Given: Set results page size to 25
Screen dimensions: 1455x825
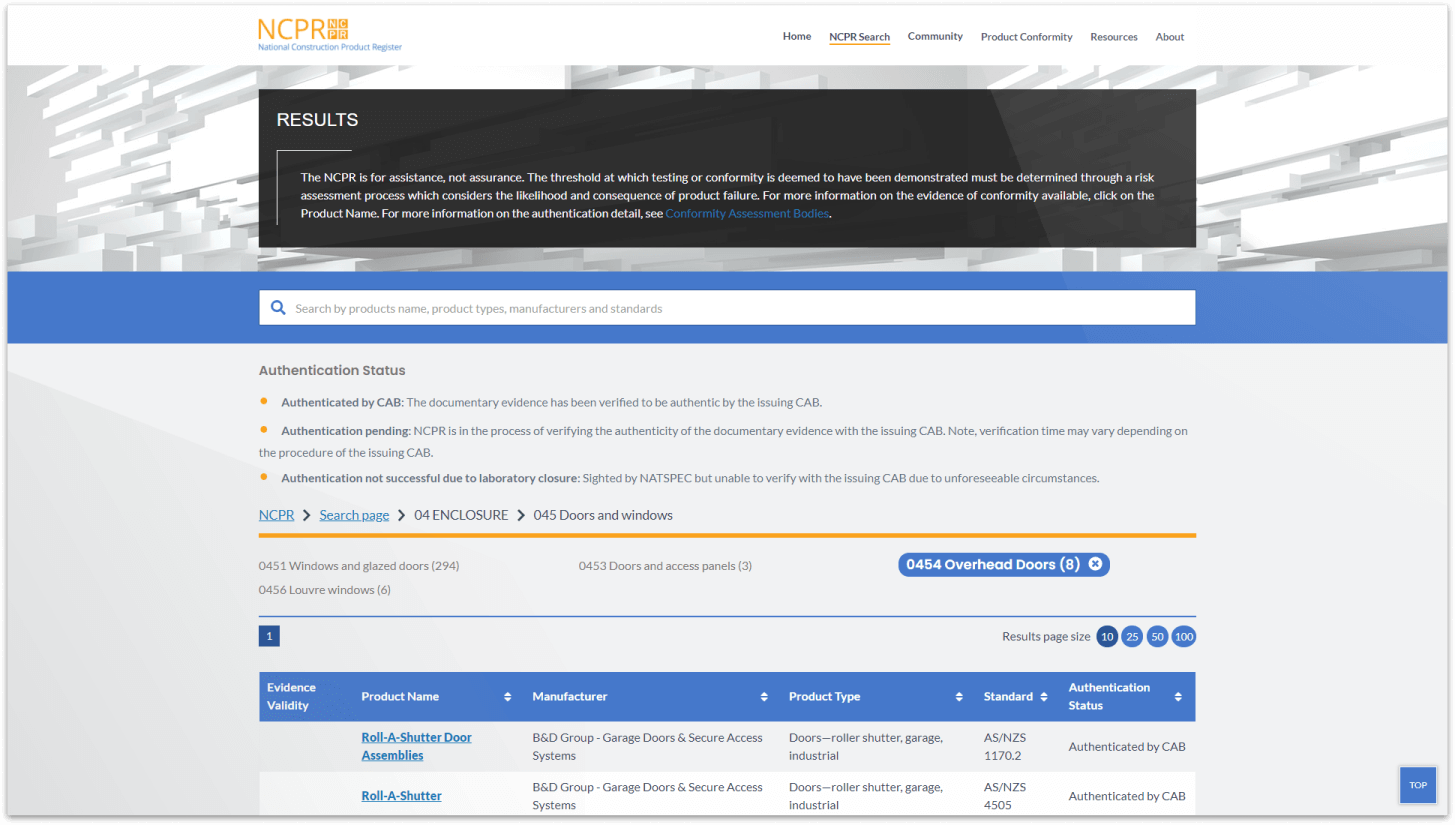Looking at the screenshot, I should point(1132,637).
